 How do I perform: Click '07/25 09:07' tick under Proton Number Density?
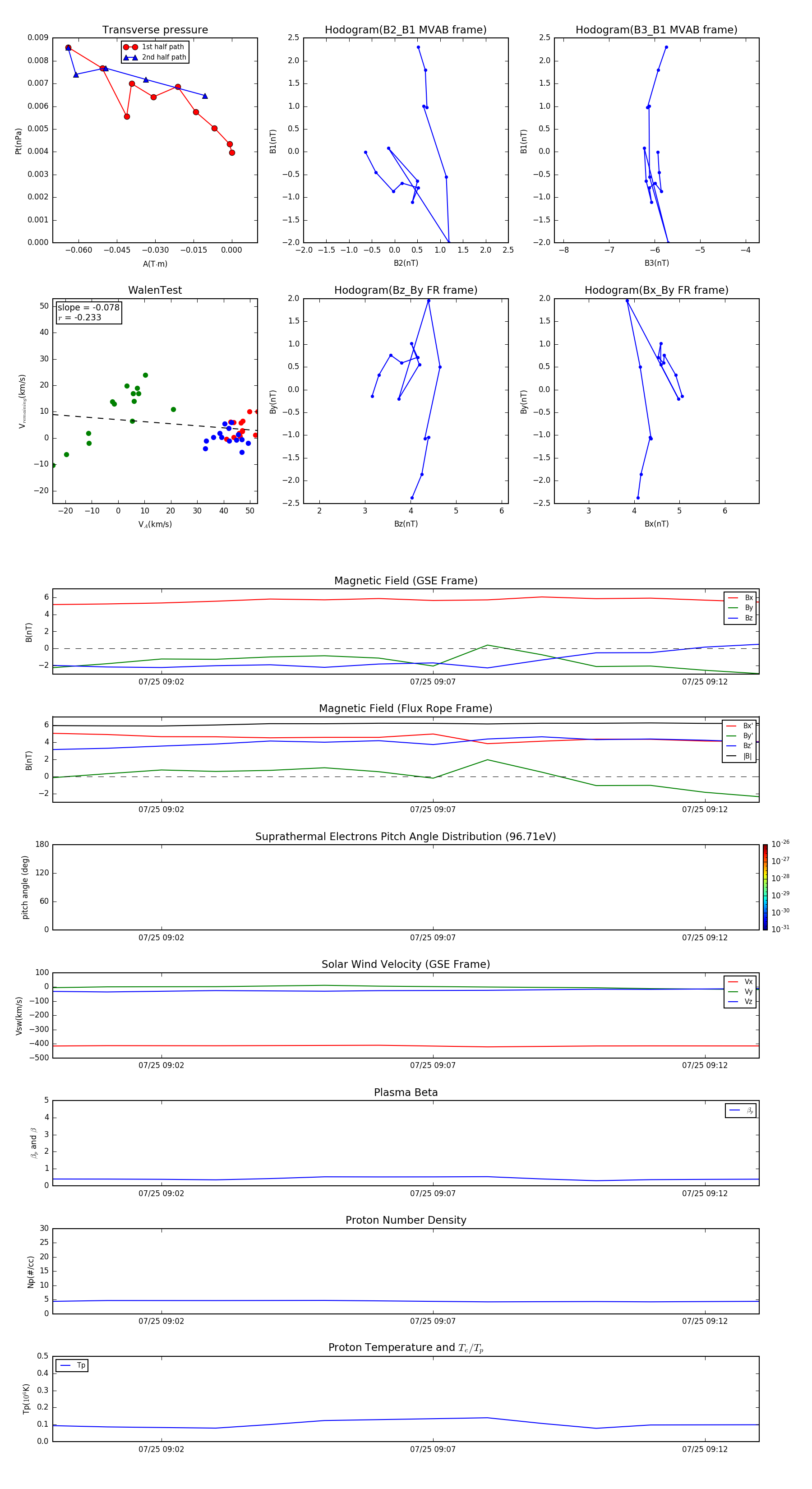pos(433,1321)
